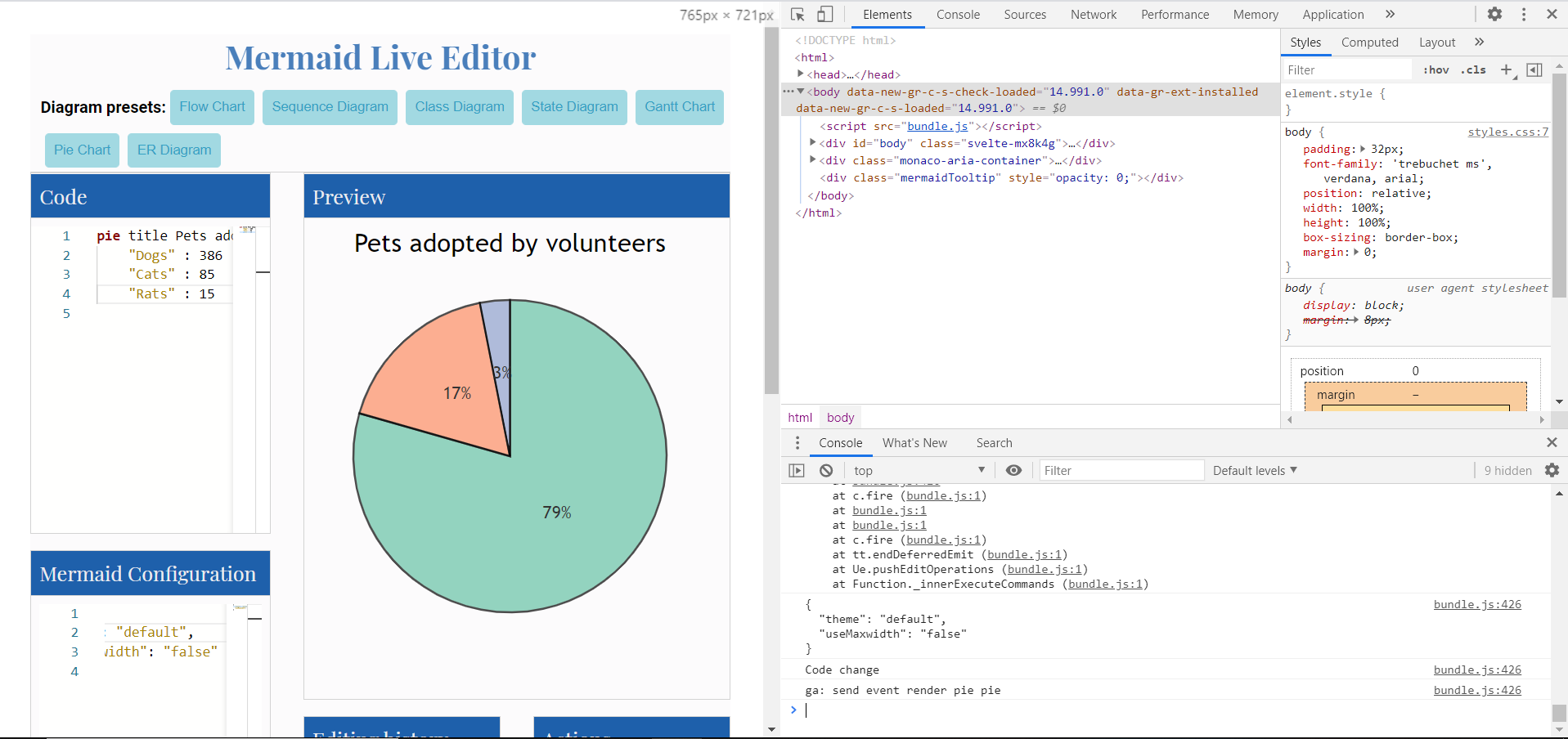Viewport: 1568px width, 739px height.
Task: Open the console drawer three-dot menu
Action: pyautogui.click(x=797, y=442)
